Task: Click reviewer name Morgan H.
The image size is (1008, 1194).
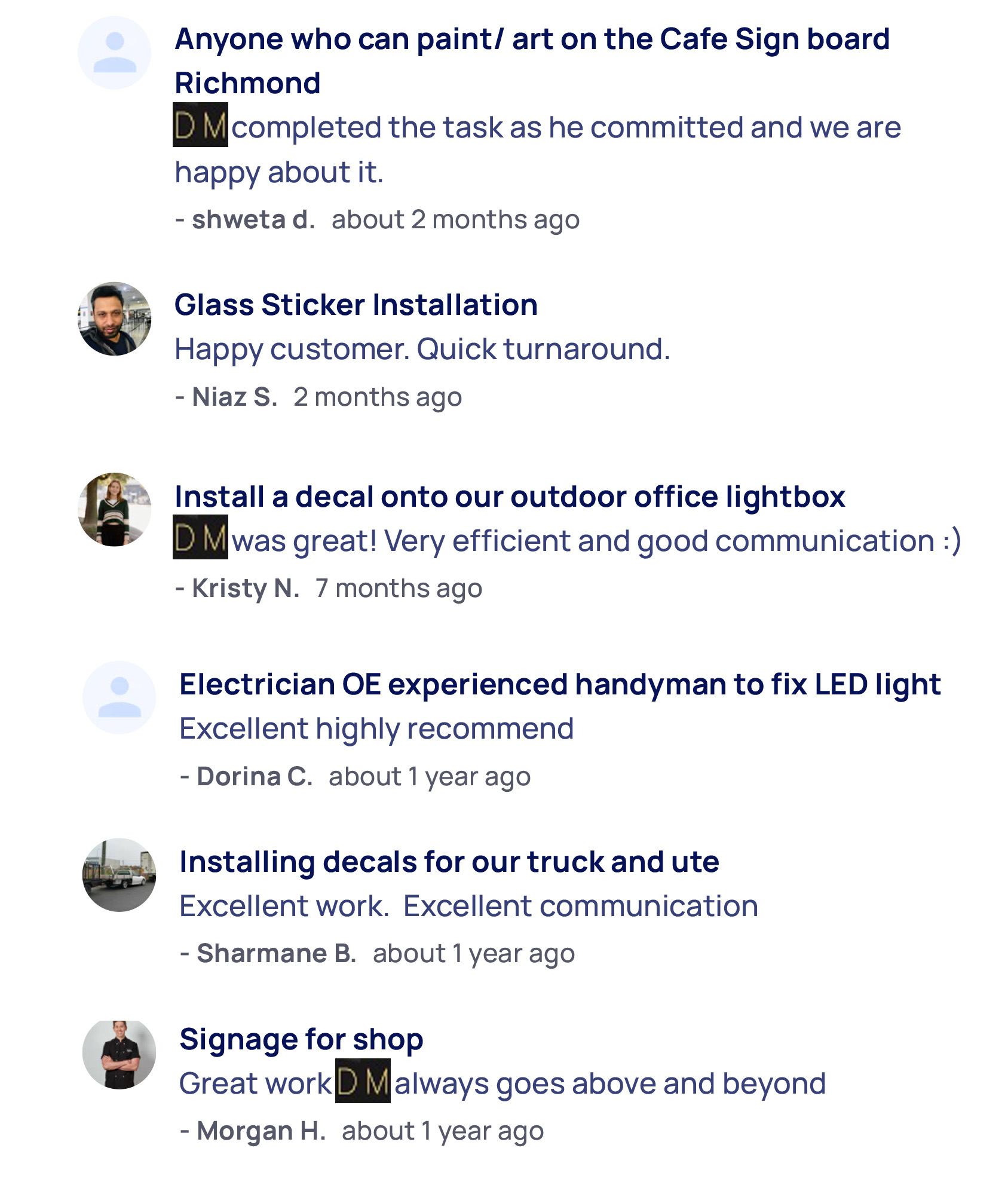Action: [261, 1131]
